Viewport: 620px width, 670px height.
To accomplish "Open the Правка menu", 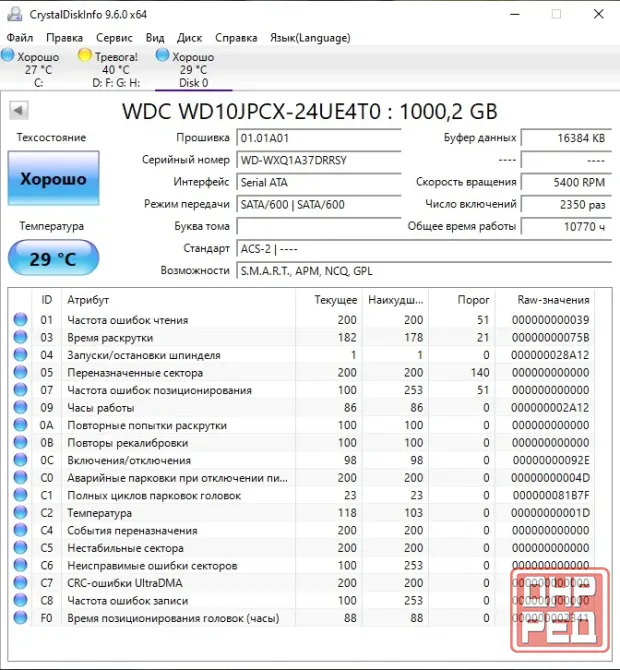I will click(65, 38).
